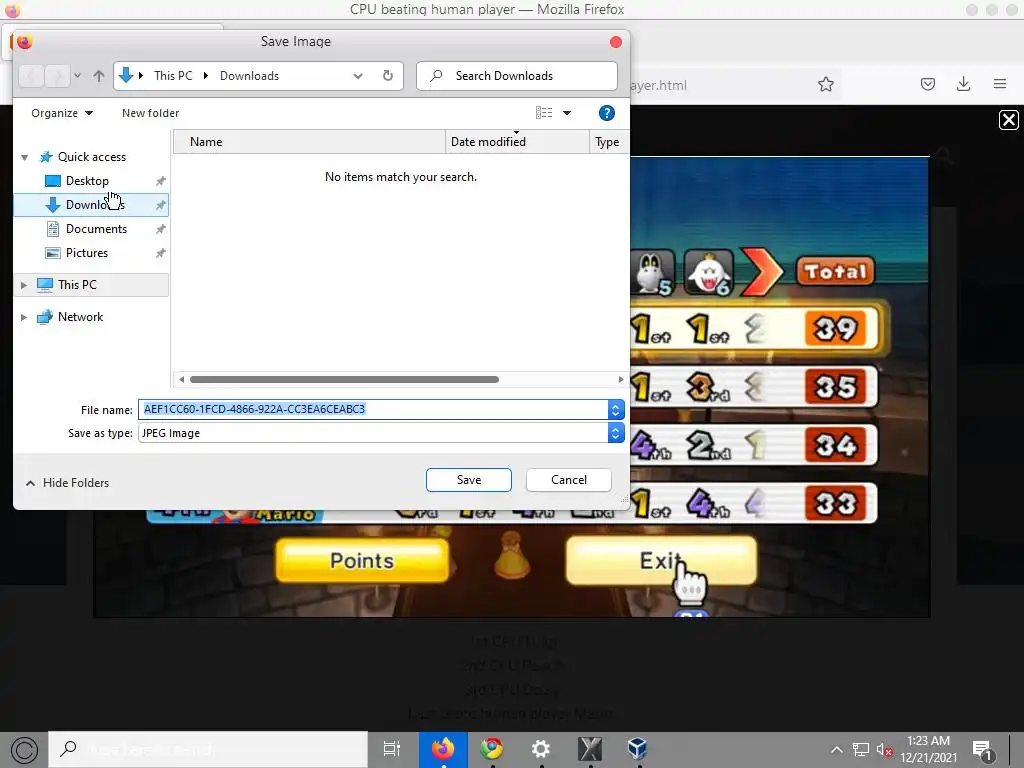Show hidden system tray icons
The height and width of the screenshot is (768, 1024).
point(837,750)
